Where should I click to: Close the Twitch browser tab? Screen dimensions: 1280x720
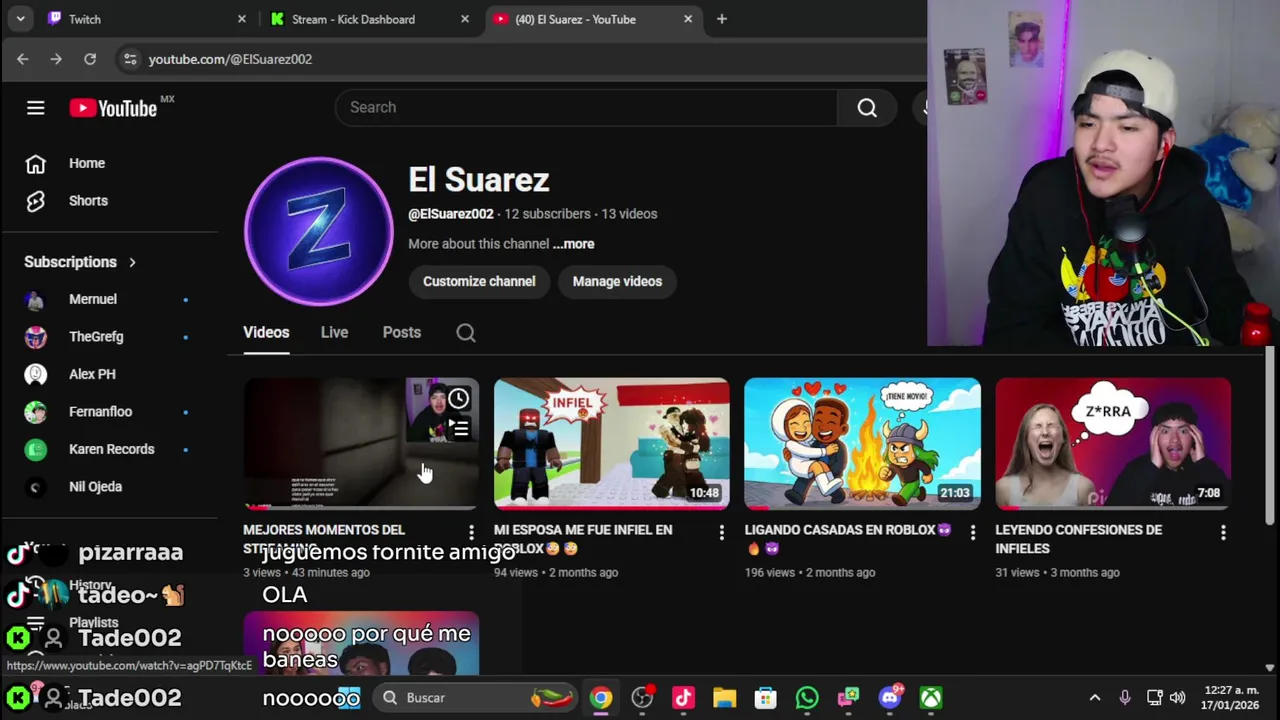pos(242,19)
